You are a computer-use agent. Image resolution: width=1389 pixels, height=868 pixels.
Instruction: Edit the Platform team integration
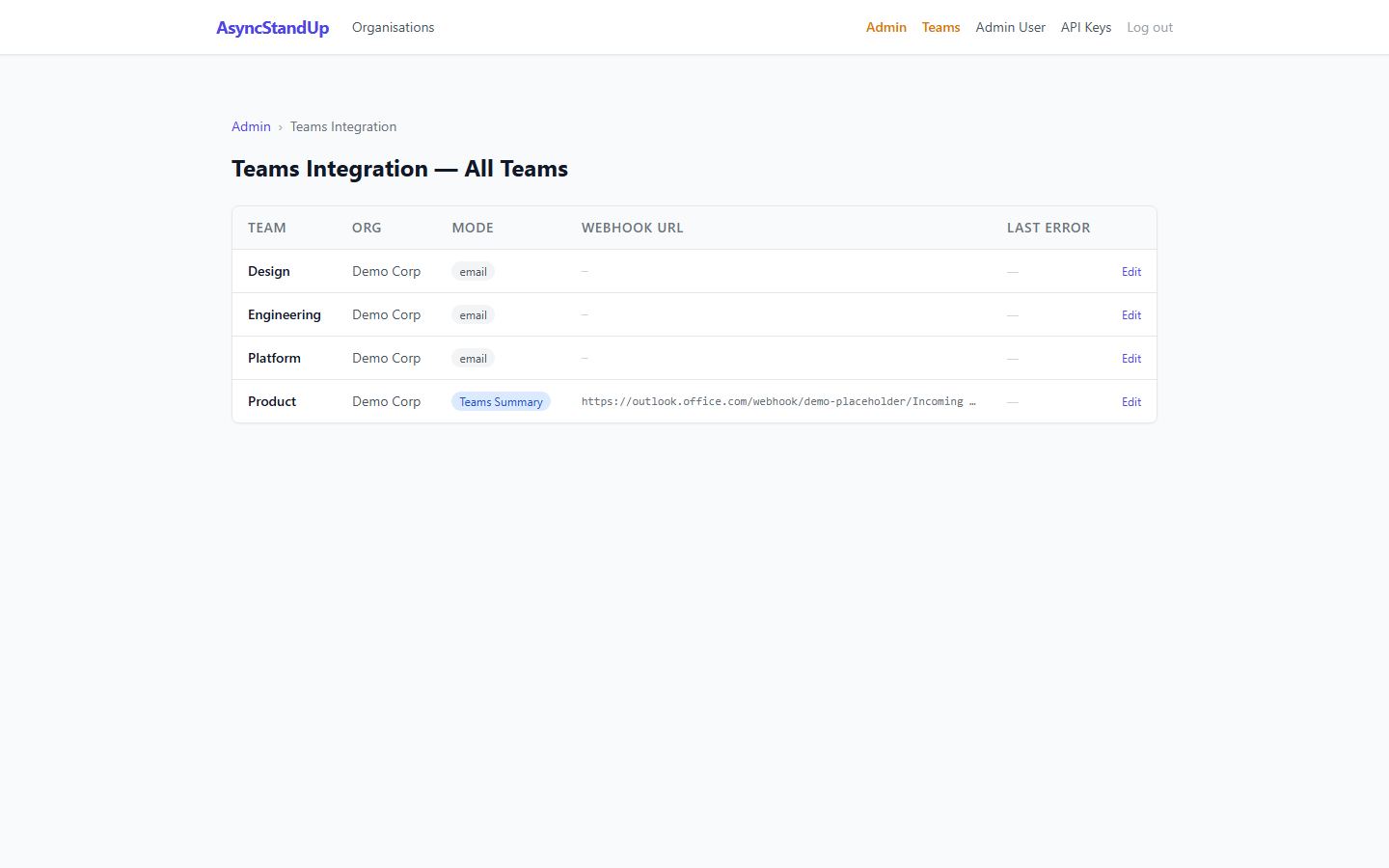click(x=1131, y=359)
